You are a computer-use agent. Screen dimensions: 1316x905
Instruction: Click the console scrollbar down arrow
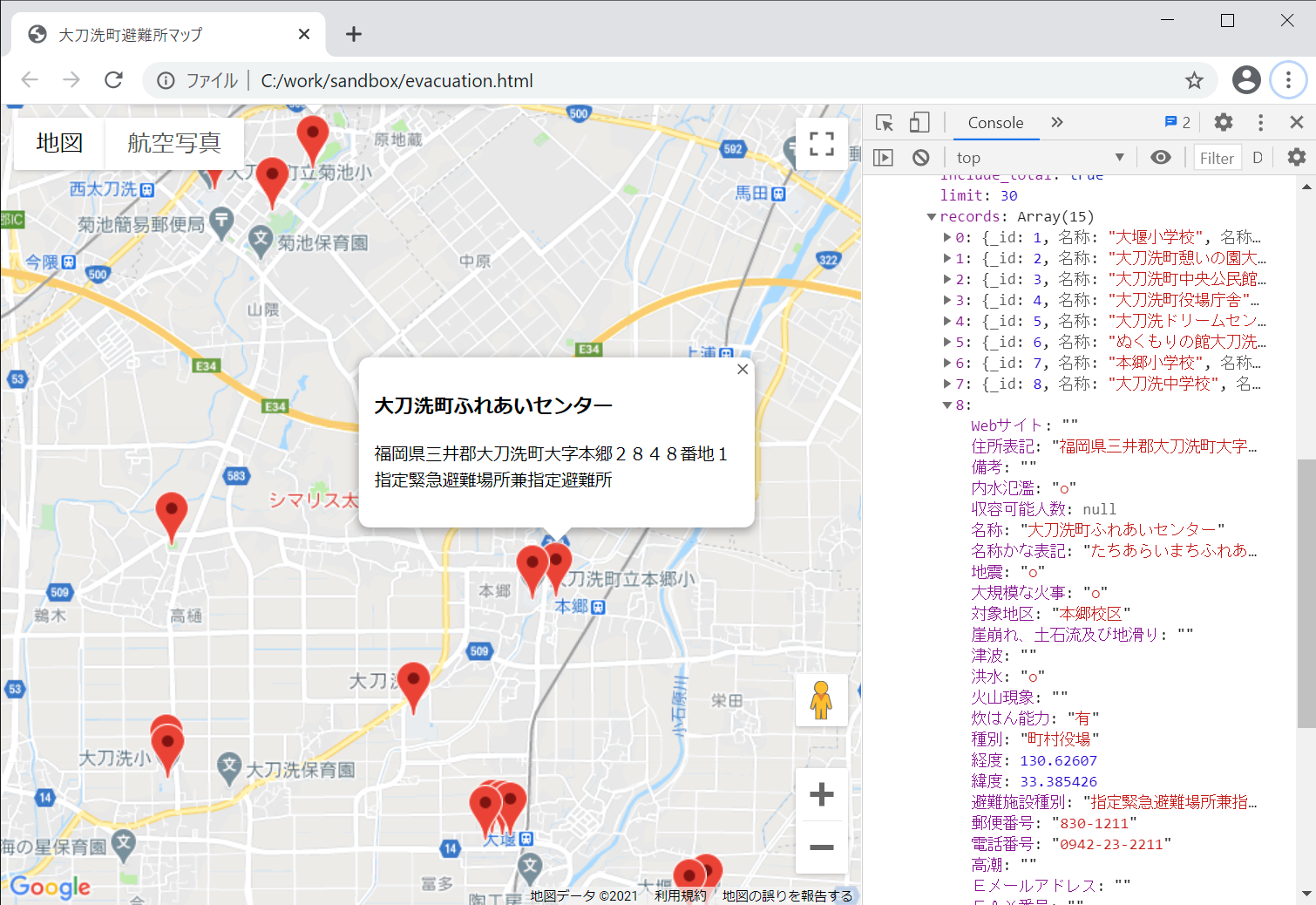[x=1306, y=894]
